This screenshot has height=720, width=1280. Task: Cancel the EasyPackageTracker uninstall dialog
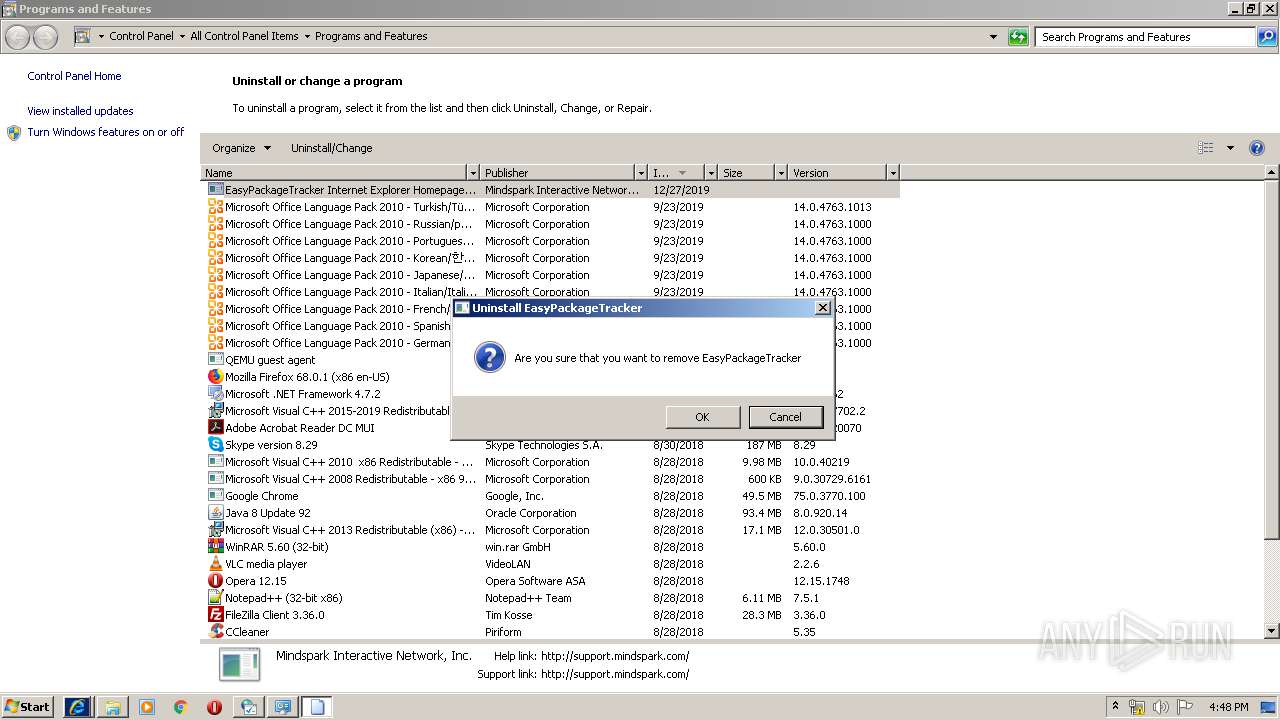pyautogui.click(x=785, y=417)
